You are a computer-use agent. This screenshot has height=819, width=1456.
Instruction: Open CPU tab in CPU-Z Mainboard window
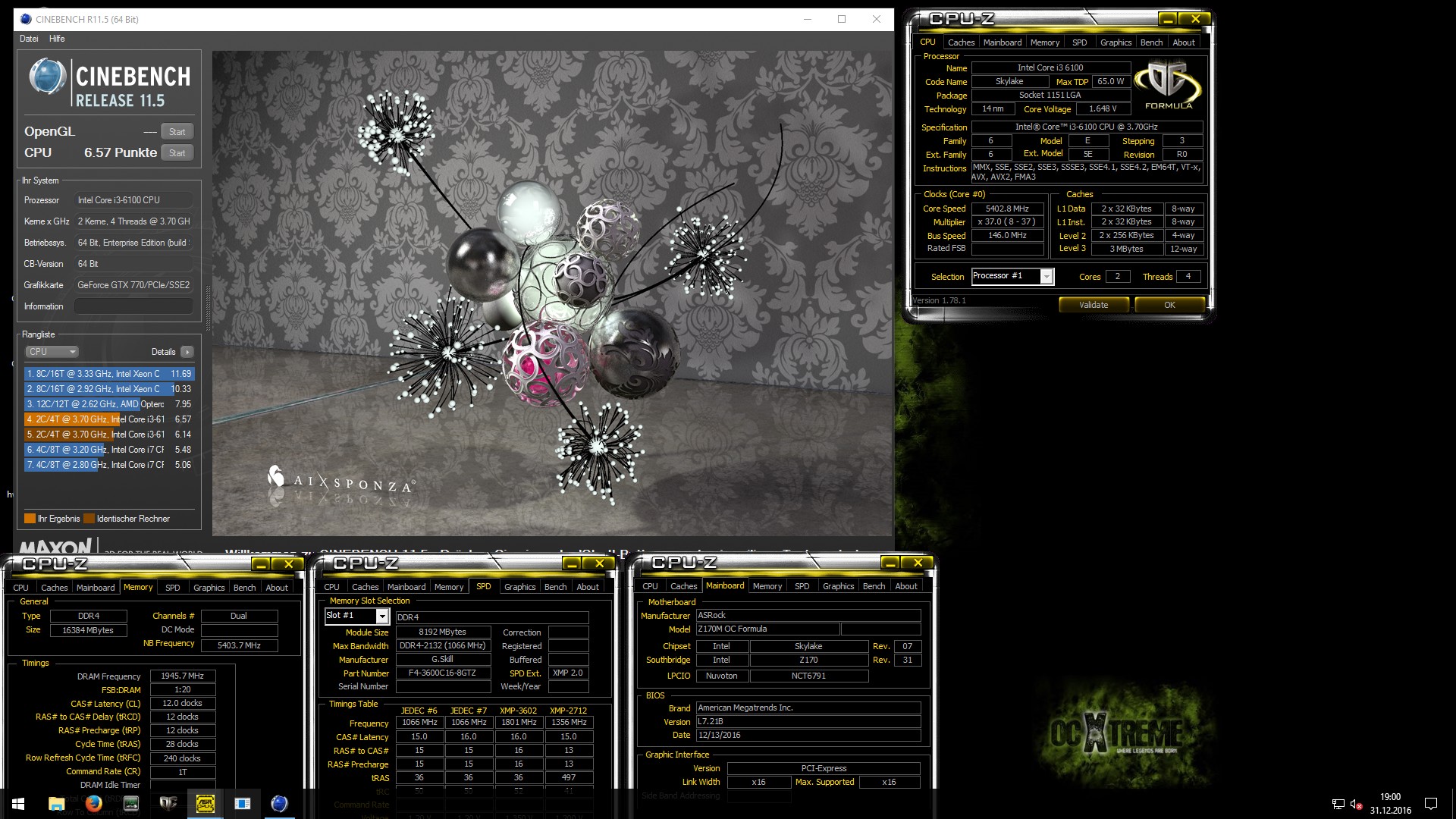click(x=650, y=586)
